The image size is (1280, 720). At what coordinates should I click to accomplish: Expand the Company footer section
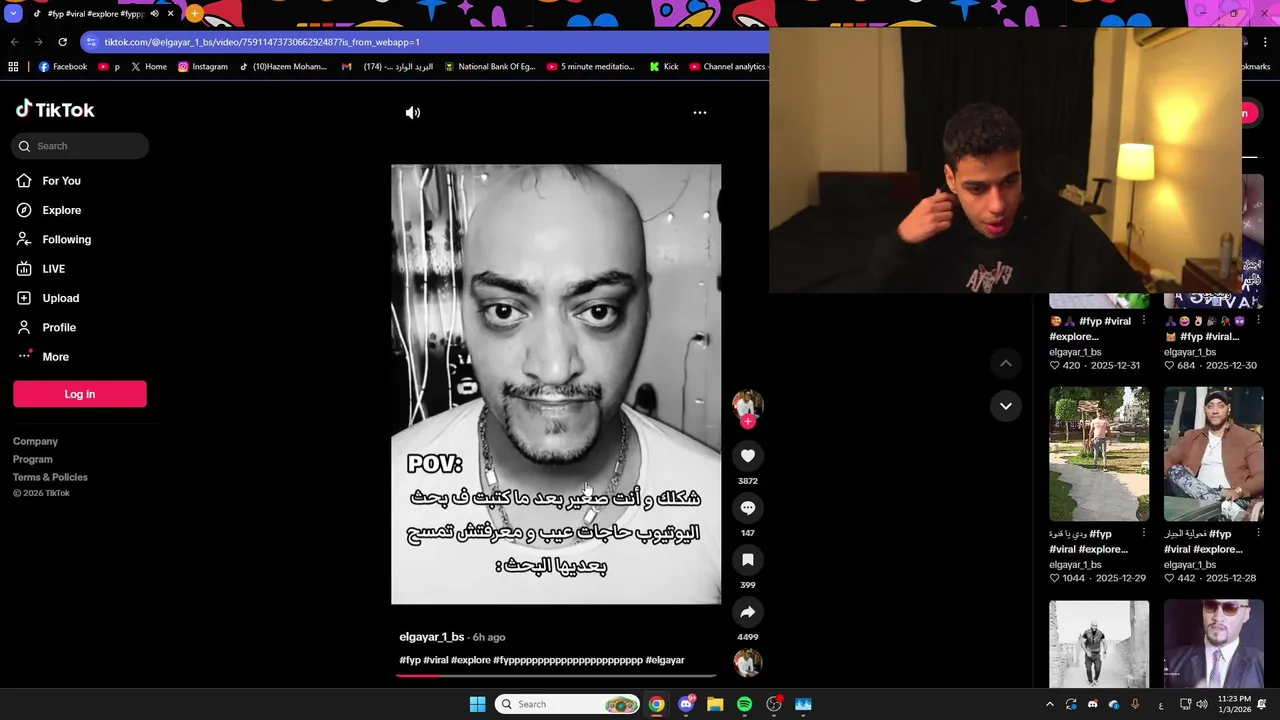[35, 441]
